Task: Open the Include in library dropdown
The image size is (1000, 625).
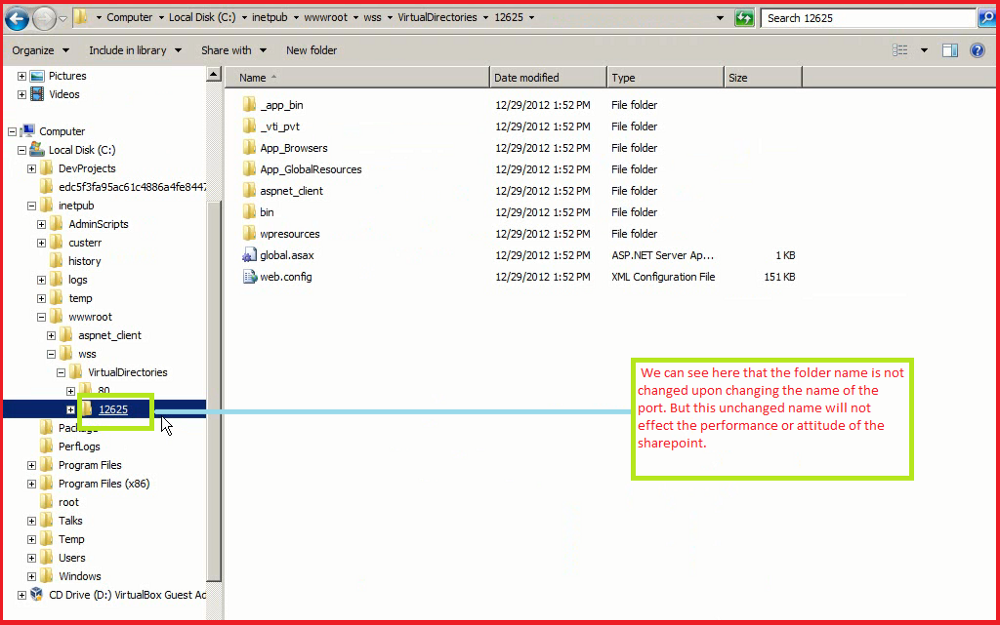Action: pos(130,50)
